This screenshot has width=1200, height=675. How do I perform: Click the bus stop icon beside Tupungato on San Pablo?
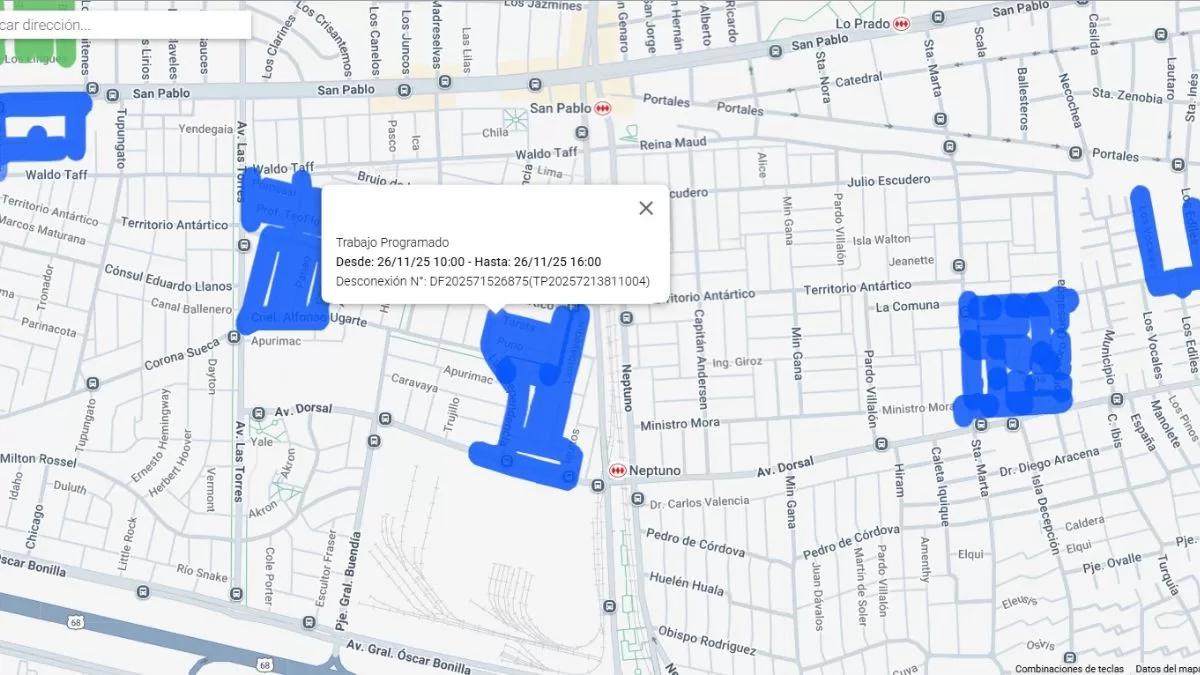pos(113,94)
